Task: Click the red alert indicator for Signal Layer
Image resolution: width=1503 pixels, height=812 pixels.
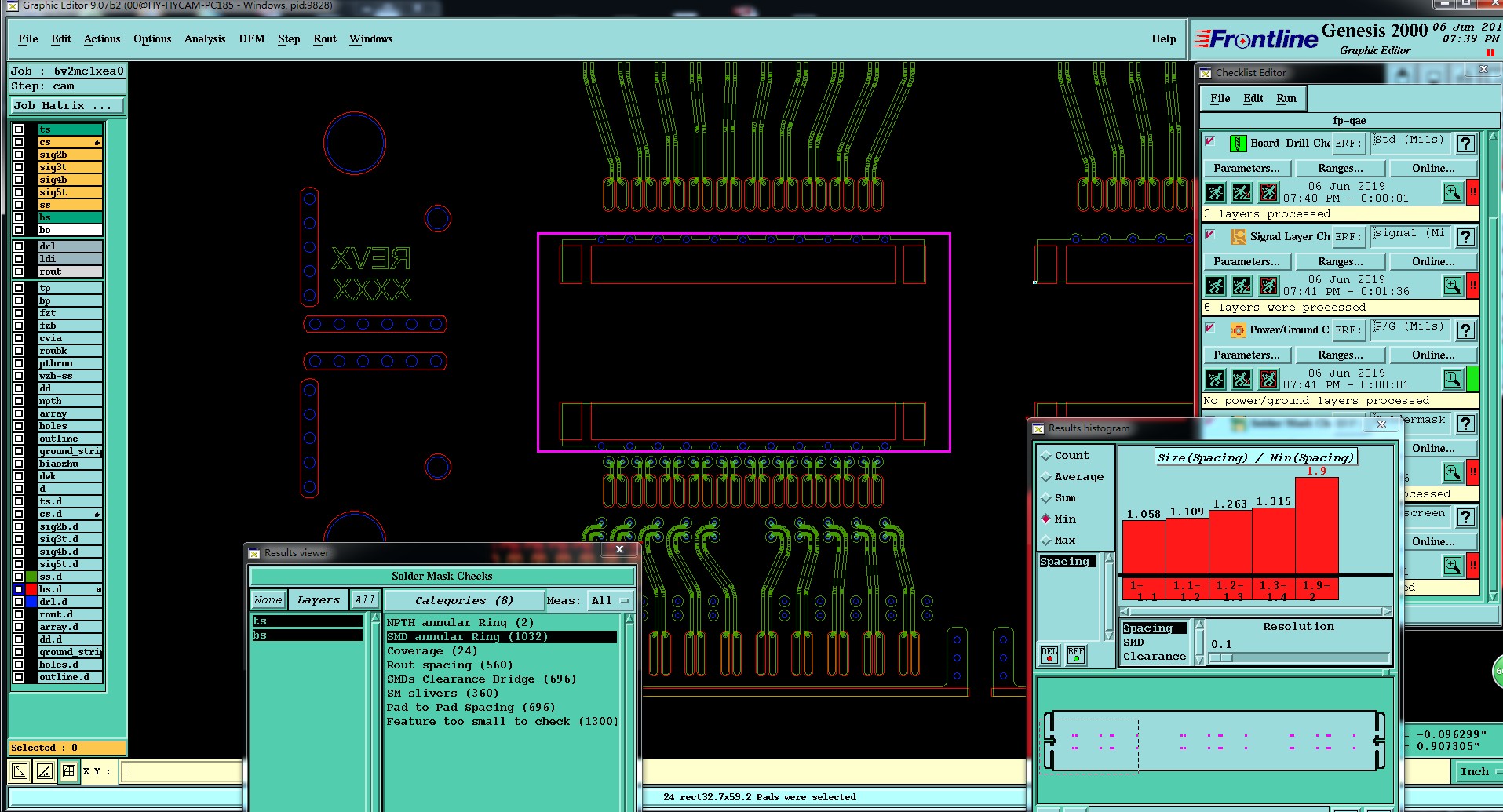Action: tap(1473, 286)
